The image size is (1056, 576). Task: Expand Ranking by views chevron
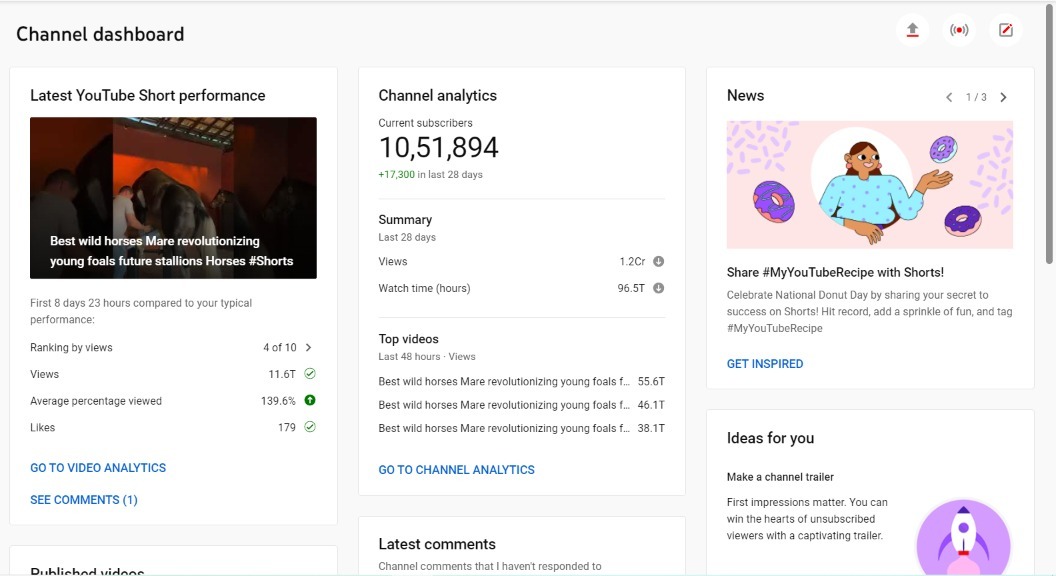(x=308, y=348)
